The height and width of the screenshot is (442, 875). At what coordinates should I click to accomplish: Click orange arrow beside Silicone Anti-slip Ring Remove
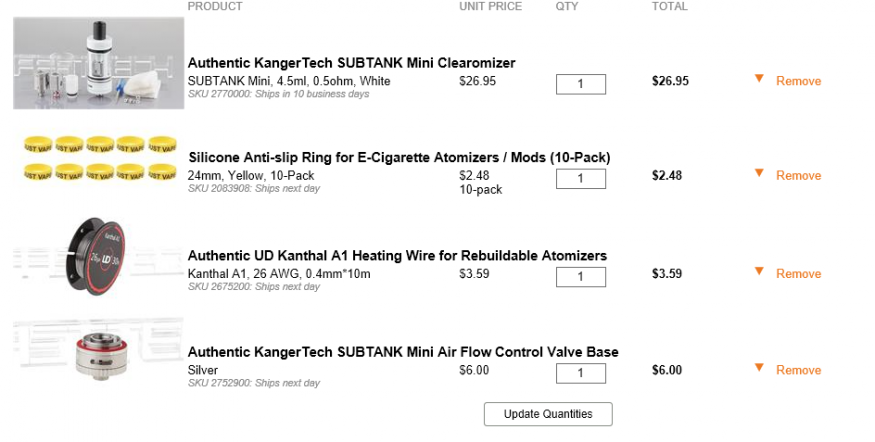pos(759,173)
